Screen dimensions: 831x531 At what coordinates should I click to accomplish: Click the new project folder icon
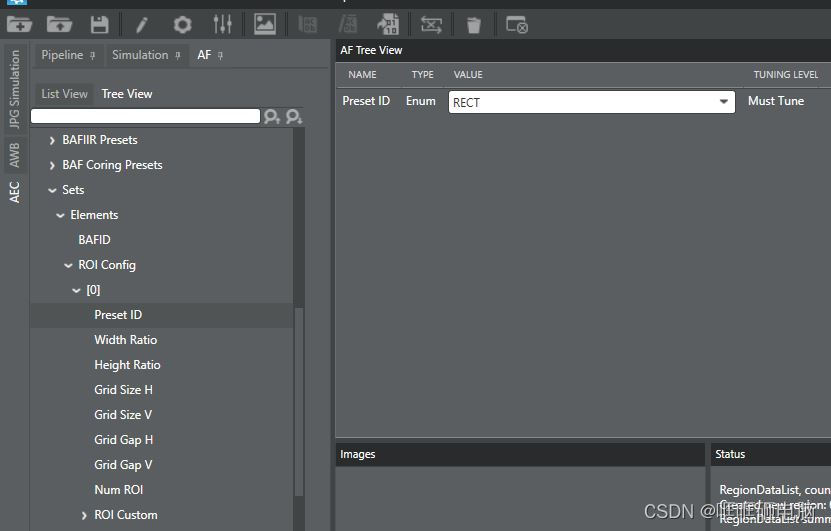coord(19,24)
